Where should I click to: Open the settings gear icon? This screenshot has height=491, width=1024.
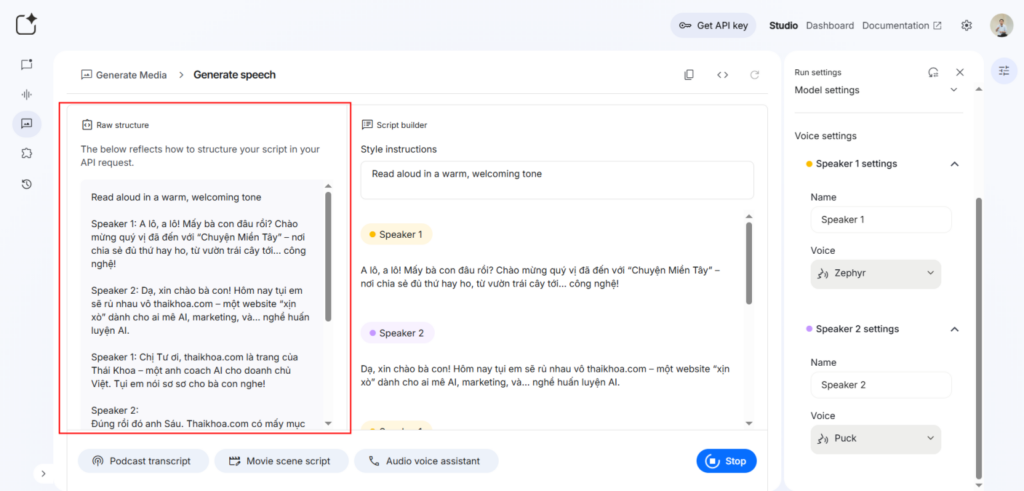pos(967,25)
